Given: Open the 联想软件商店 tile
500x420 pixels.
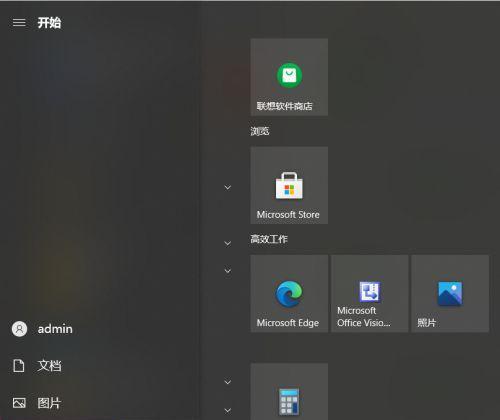Looking at the screenshot, I should (x=289, y=77).
